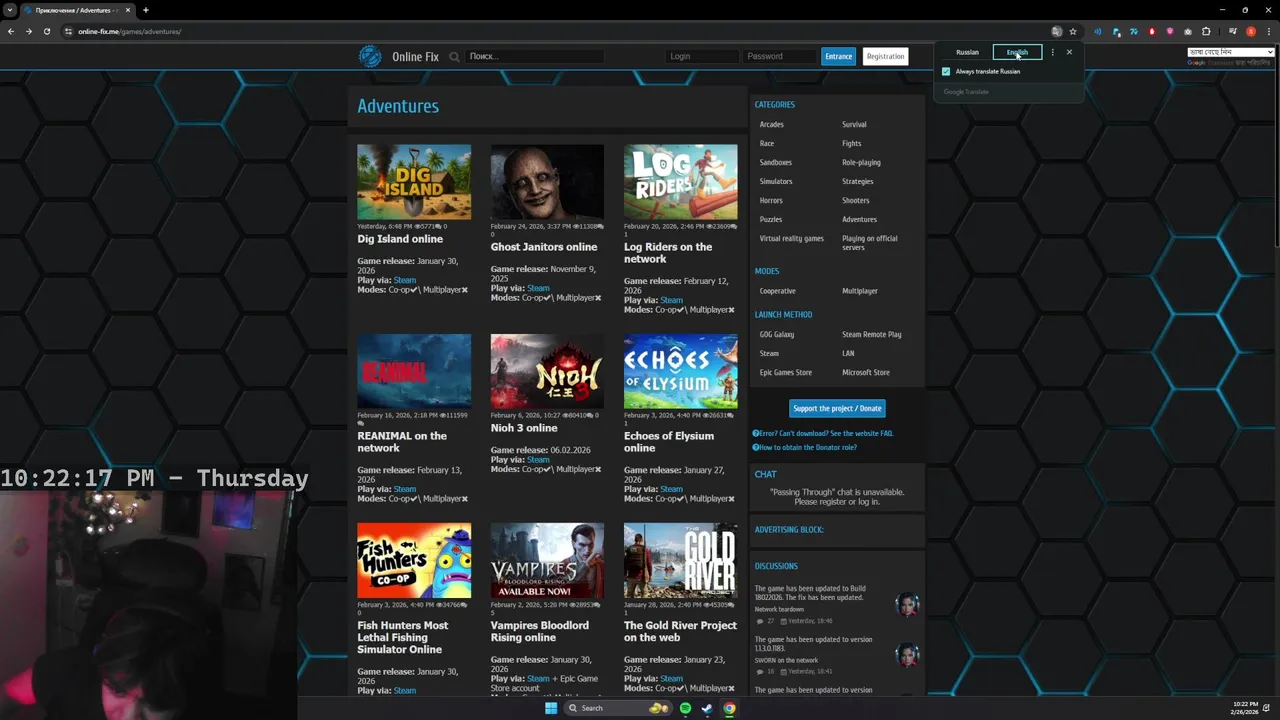Focus the Login input field

pyautogui.click(x=702, y=56)
